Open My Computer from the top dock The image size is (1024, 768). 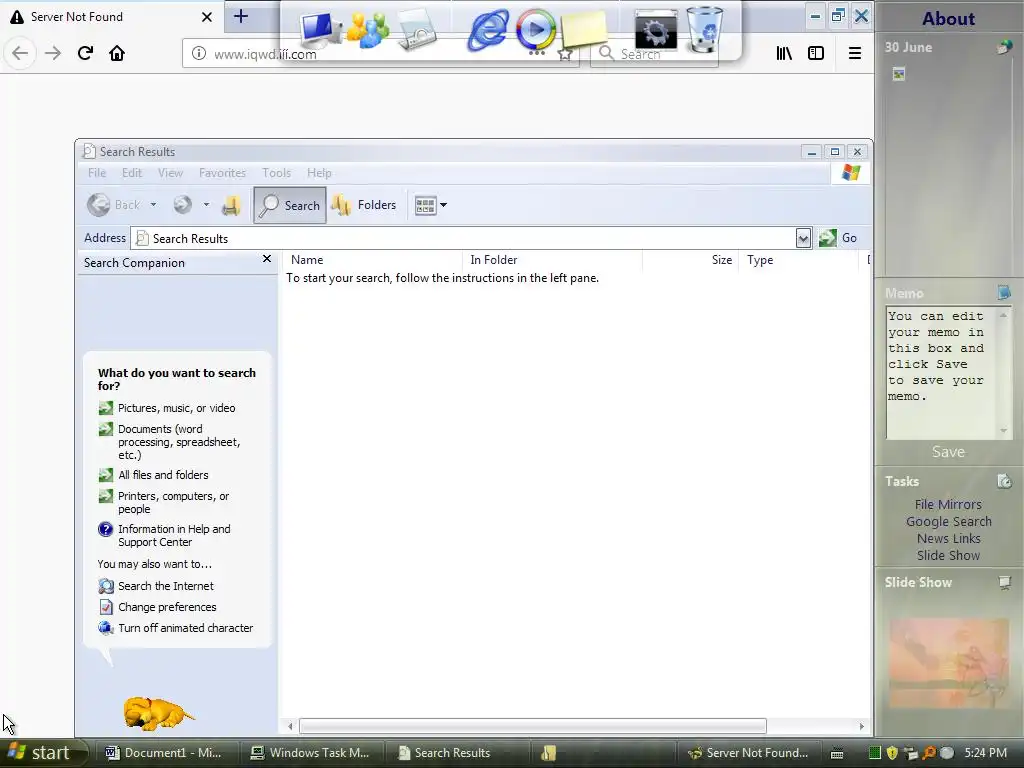click(x=320, y=29)
